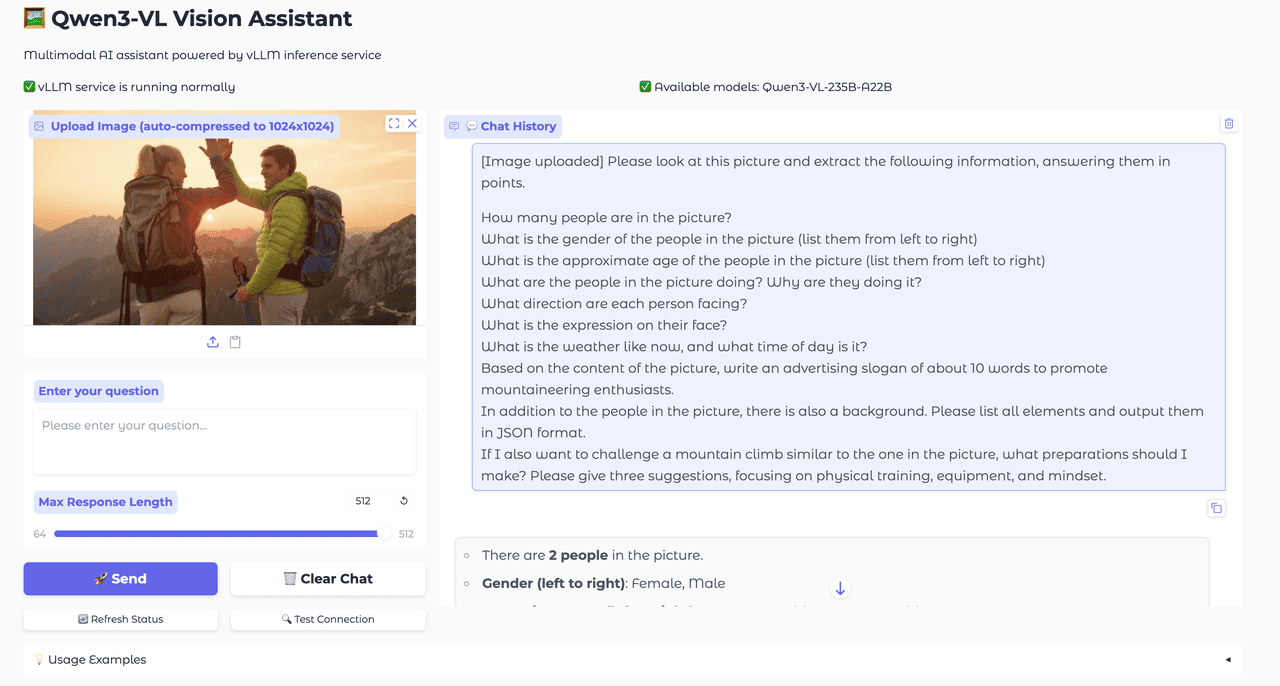The width and height of the screenshot is (1280, 686).
Task: Click the Clear Chat button
Action: (328, 579)
